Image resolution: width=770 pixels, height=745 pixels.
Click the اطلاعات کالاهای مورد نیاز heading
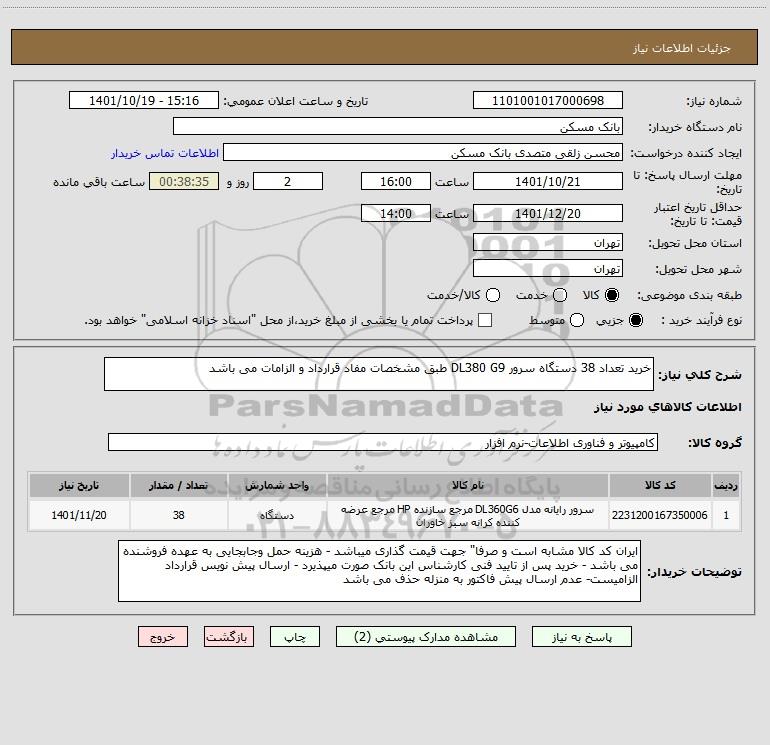[x=668, y=407]
